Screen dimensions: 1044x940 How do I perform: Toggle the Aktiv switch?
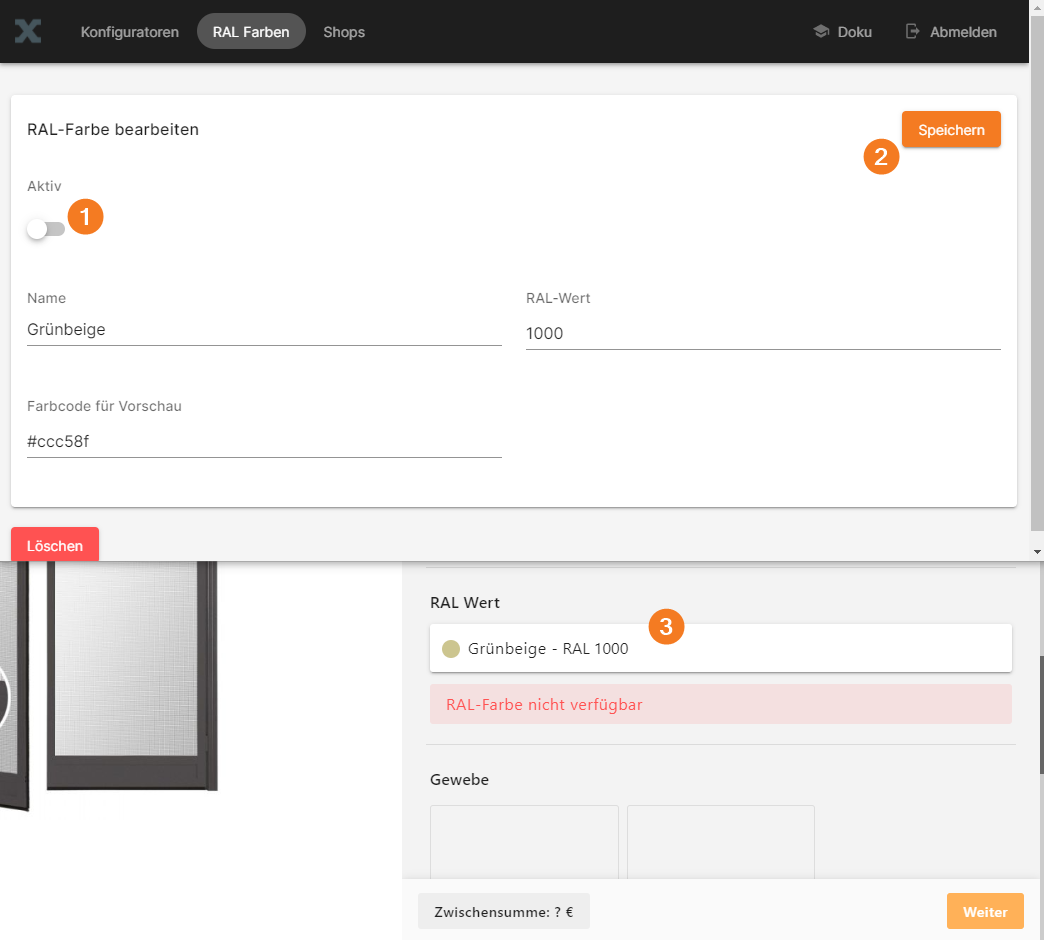pos(45,229)
